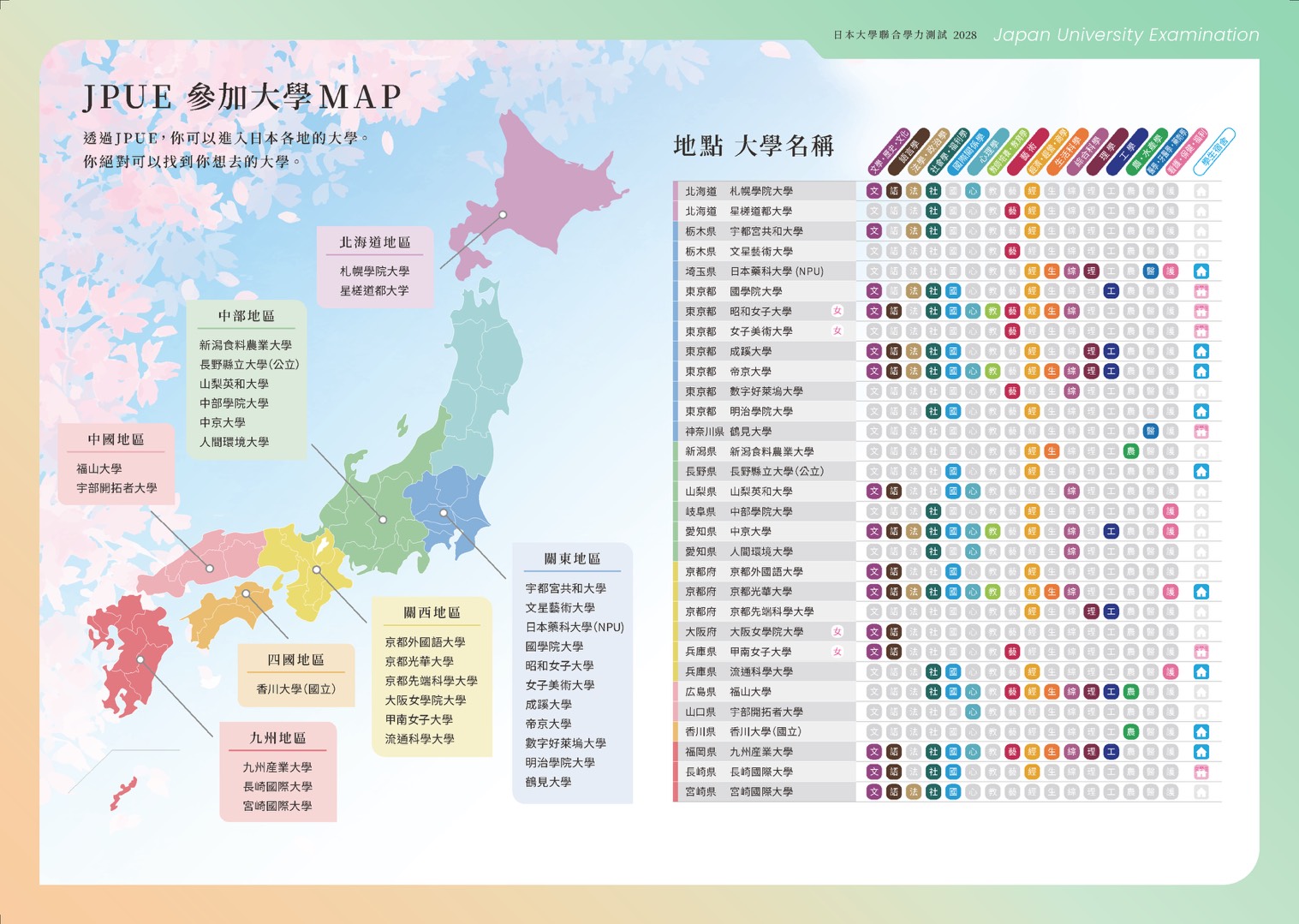Click the 學生宿舍 column header label
1299x924 pixels.
tap(1214, 150)
